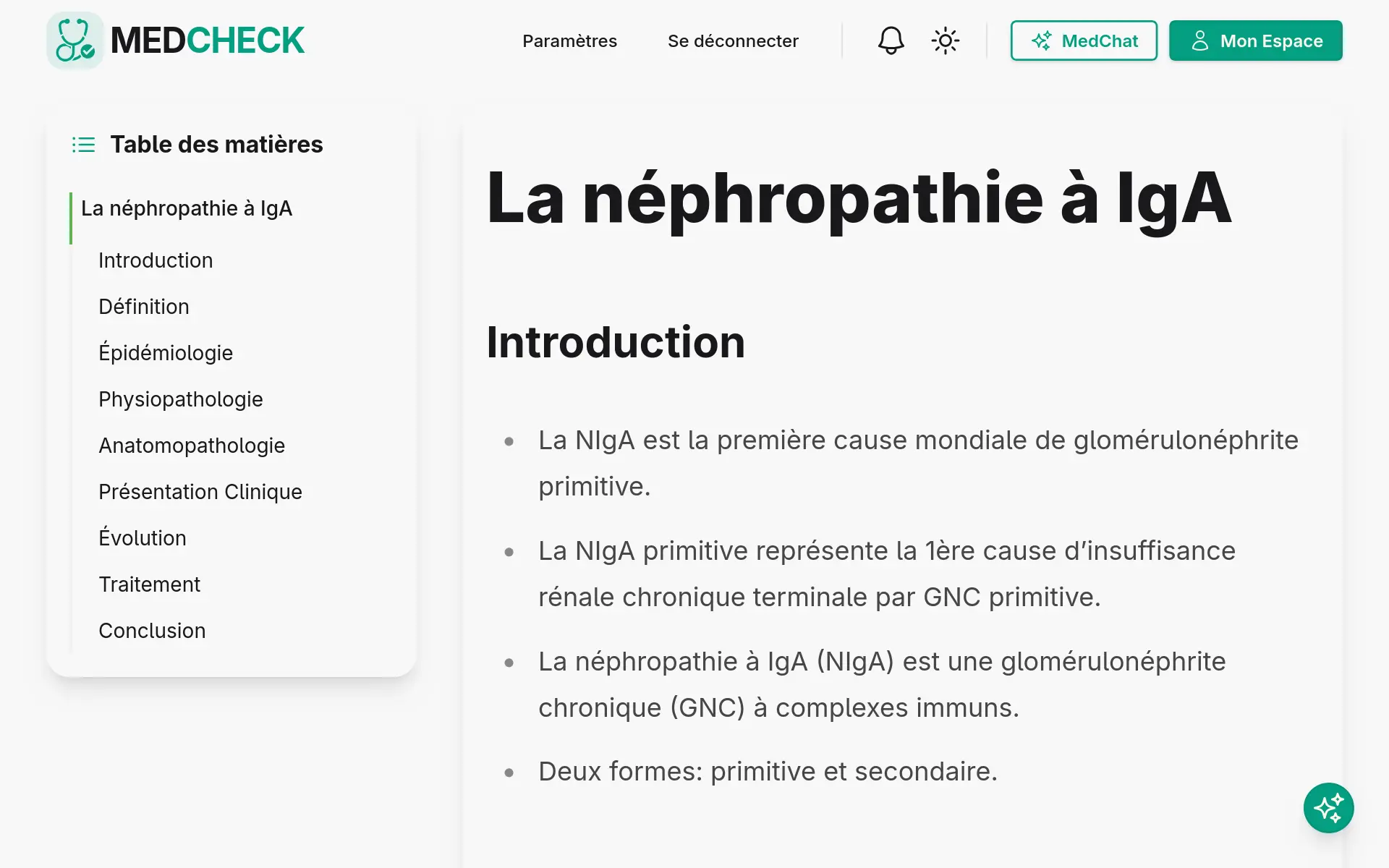The width and height of the screenshot is (1389, 868).
Task: Jump to the Introduction section link
Action: tap(156, 260)
